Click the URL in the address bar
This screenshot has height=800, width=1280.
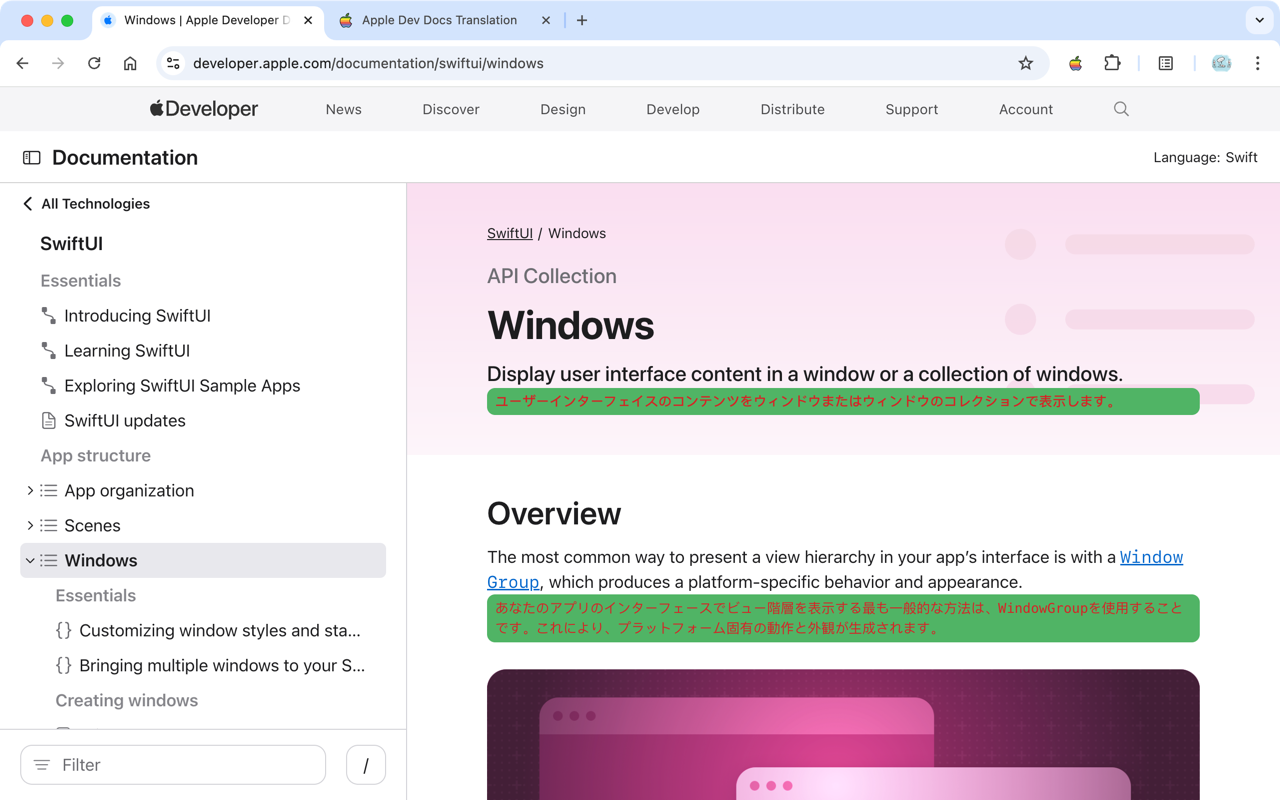pos(368,63)
